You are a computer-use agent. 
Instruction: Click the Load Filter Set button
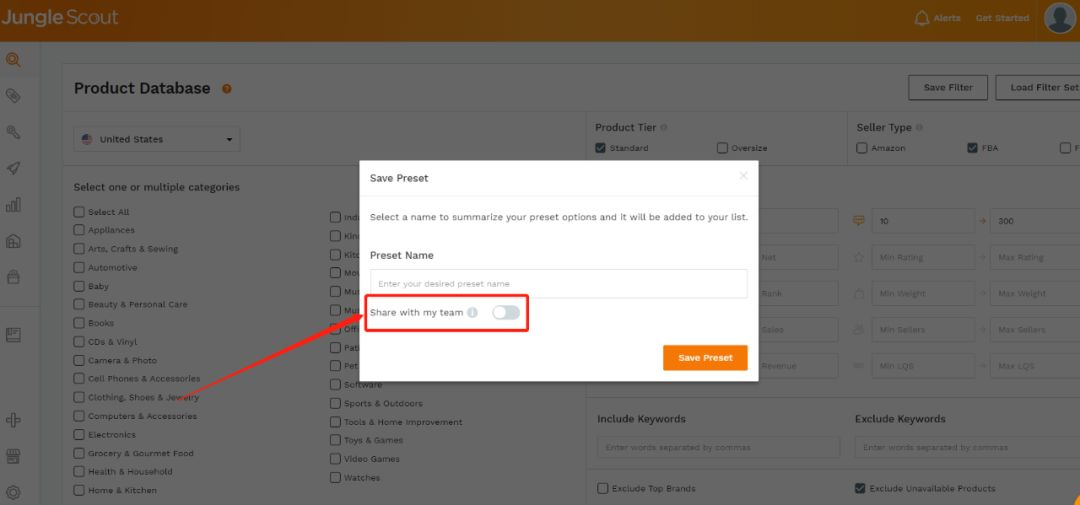click(1039, 87)
